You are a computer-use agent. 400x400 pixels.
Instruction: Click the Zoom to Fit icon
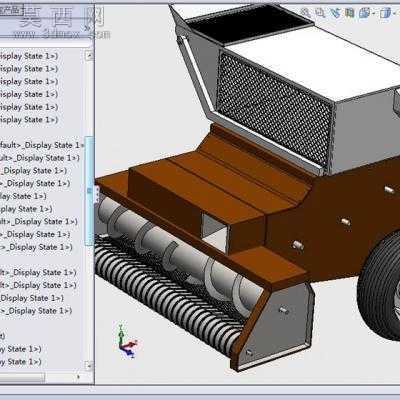[x=306, y=13]
